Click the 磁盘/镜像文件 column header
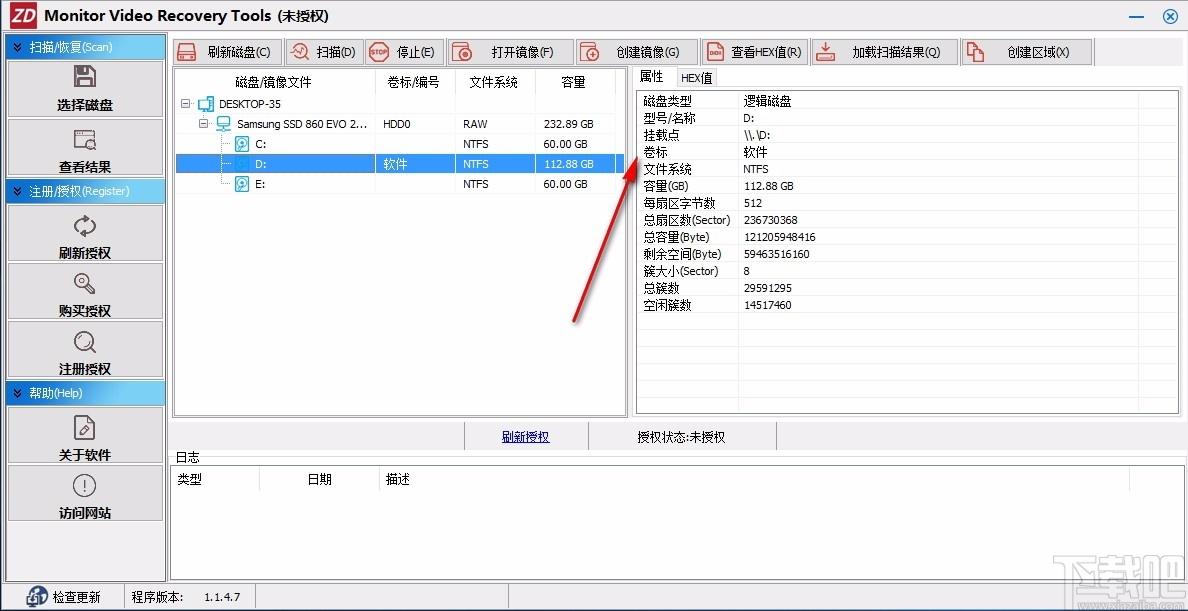The height and width of the screenshot is (611, 1188). pos(274,83)
